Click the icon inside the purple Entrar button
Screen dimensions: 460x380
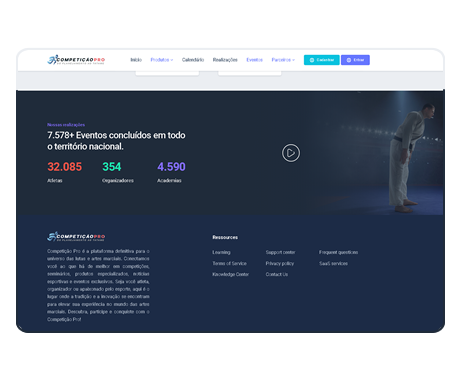(349, 60)
